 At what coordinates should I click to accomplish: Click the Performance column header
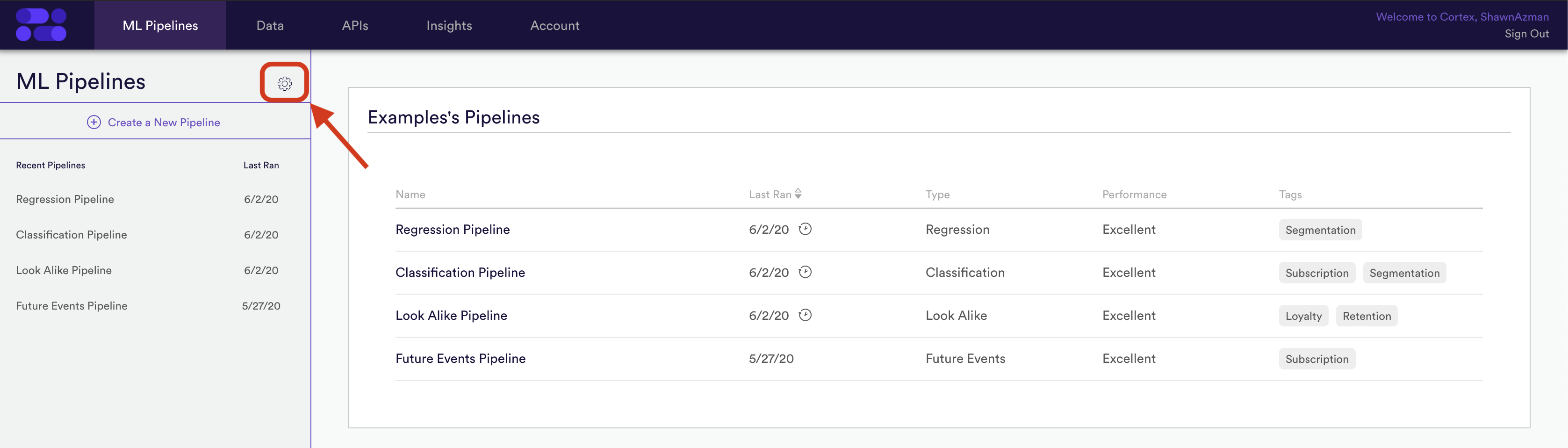[x=1134, y=195]
